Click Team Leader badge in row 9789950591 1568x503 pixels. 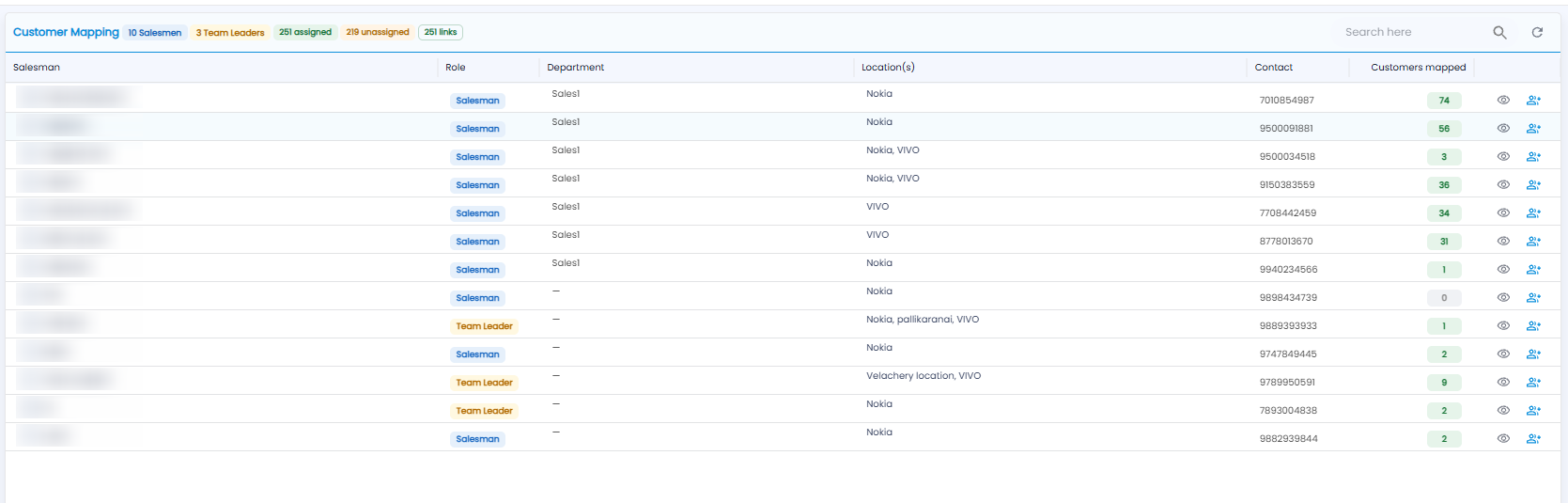tap(484, 383)
